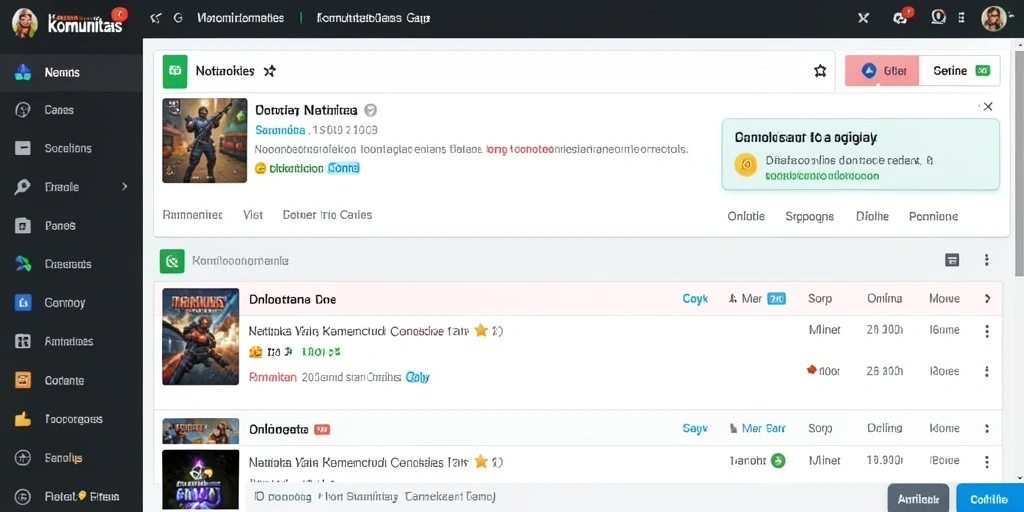Open the Komitoonomenie section three-dot menu
The width and height of the screenshot is (1024, 512).
pos(987,260)
